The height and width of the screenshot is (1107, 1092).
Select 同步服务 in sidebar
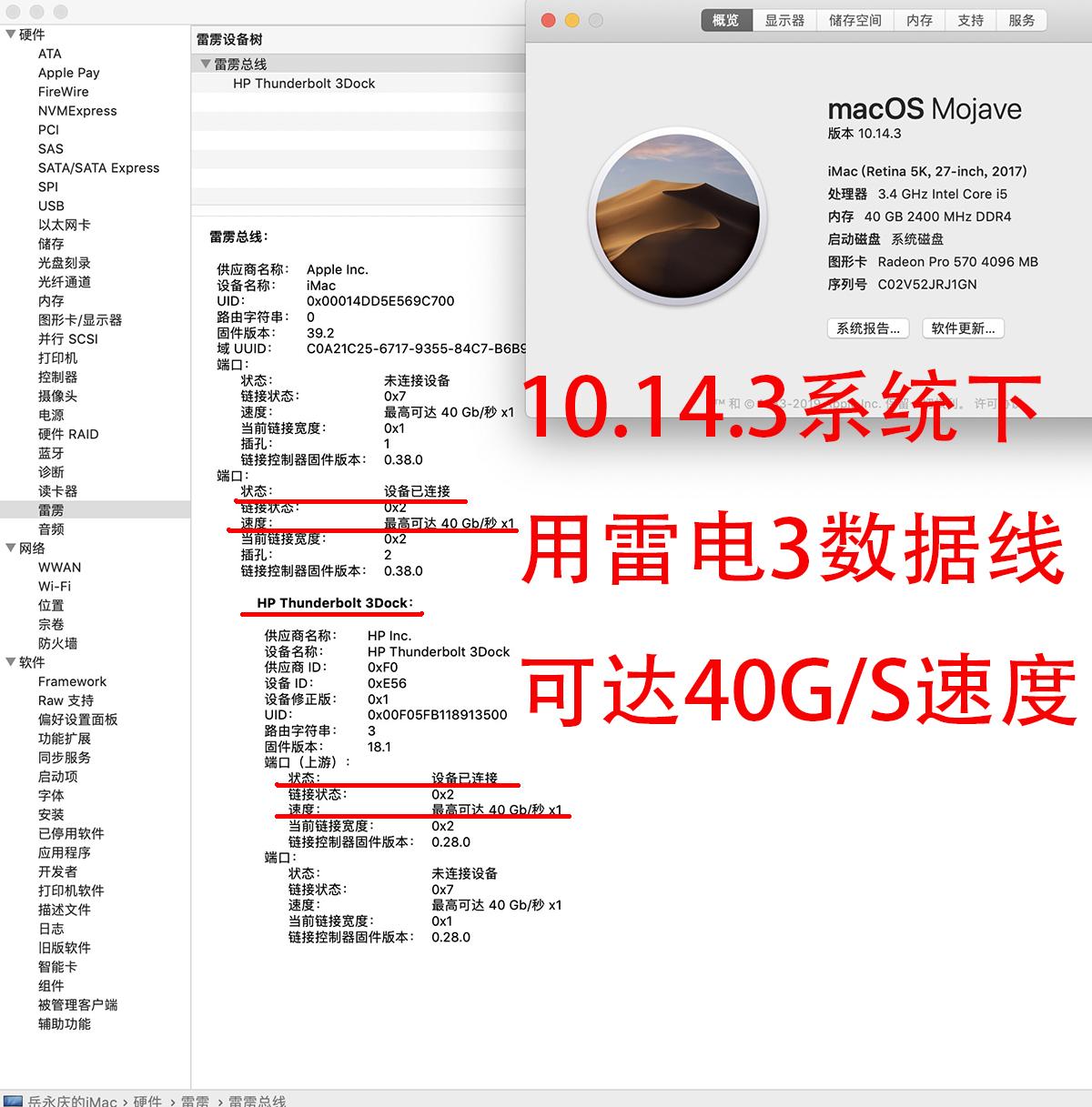coord(65,758)
